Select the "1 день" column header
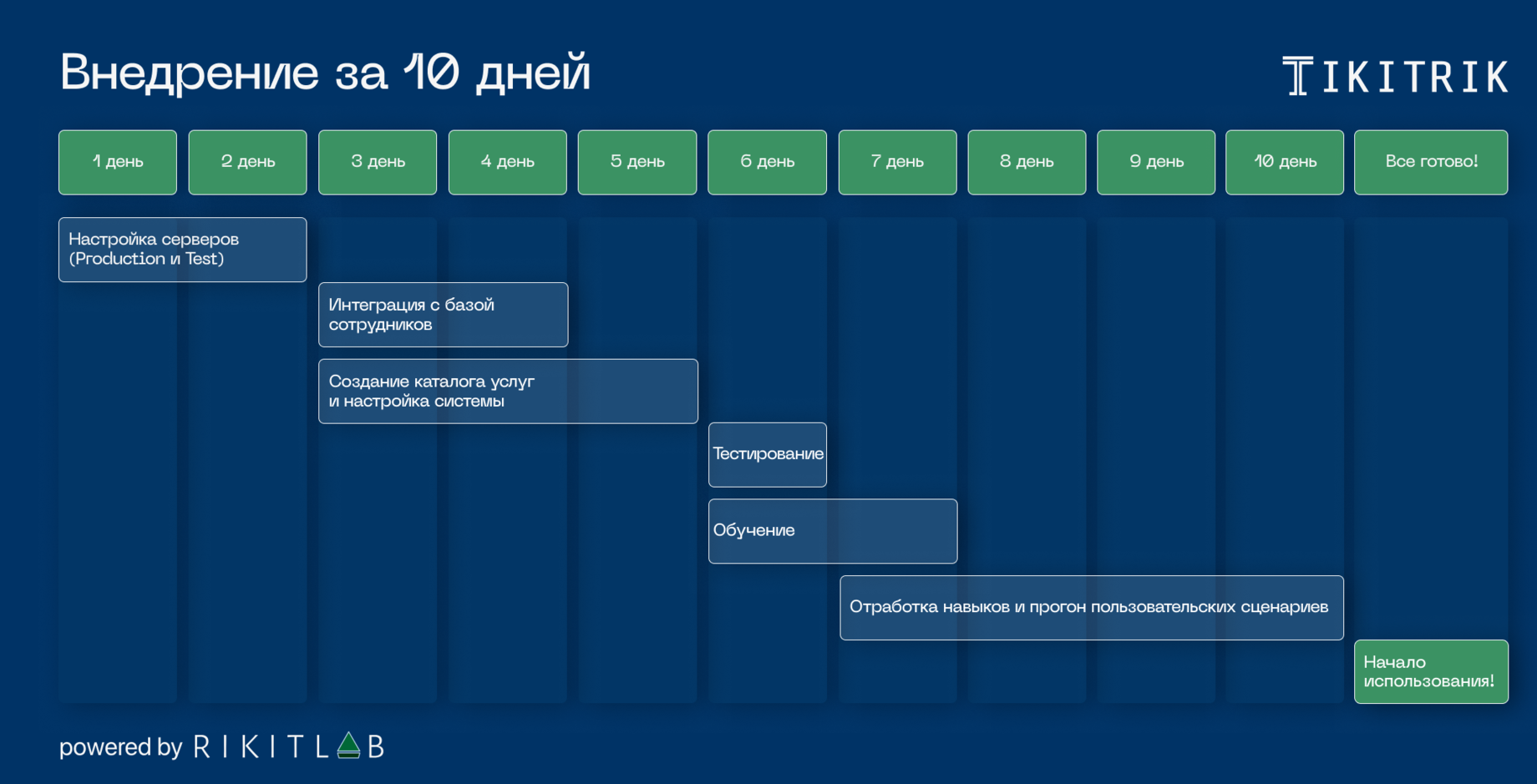1537x784 pixels. pos(118,162)
